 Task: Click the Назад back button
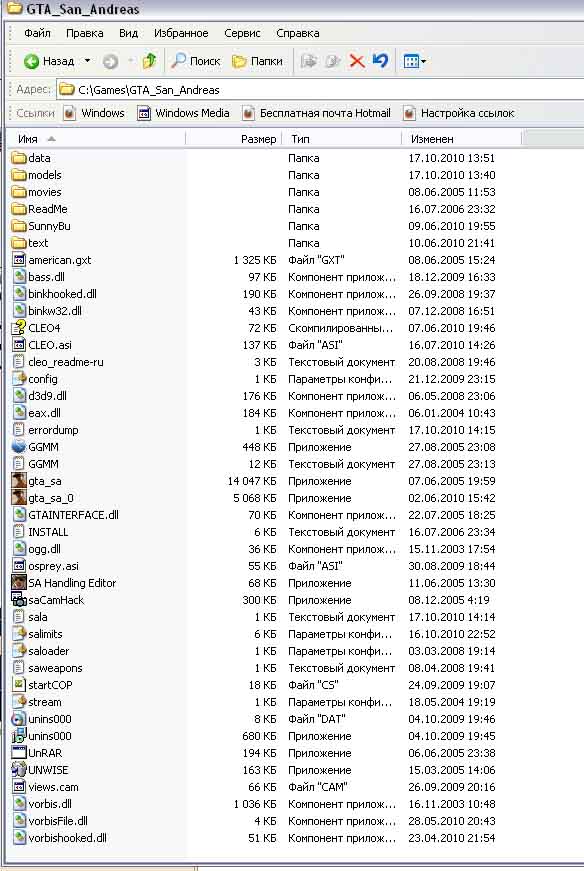pyautogui.click(x=49, y=61)
